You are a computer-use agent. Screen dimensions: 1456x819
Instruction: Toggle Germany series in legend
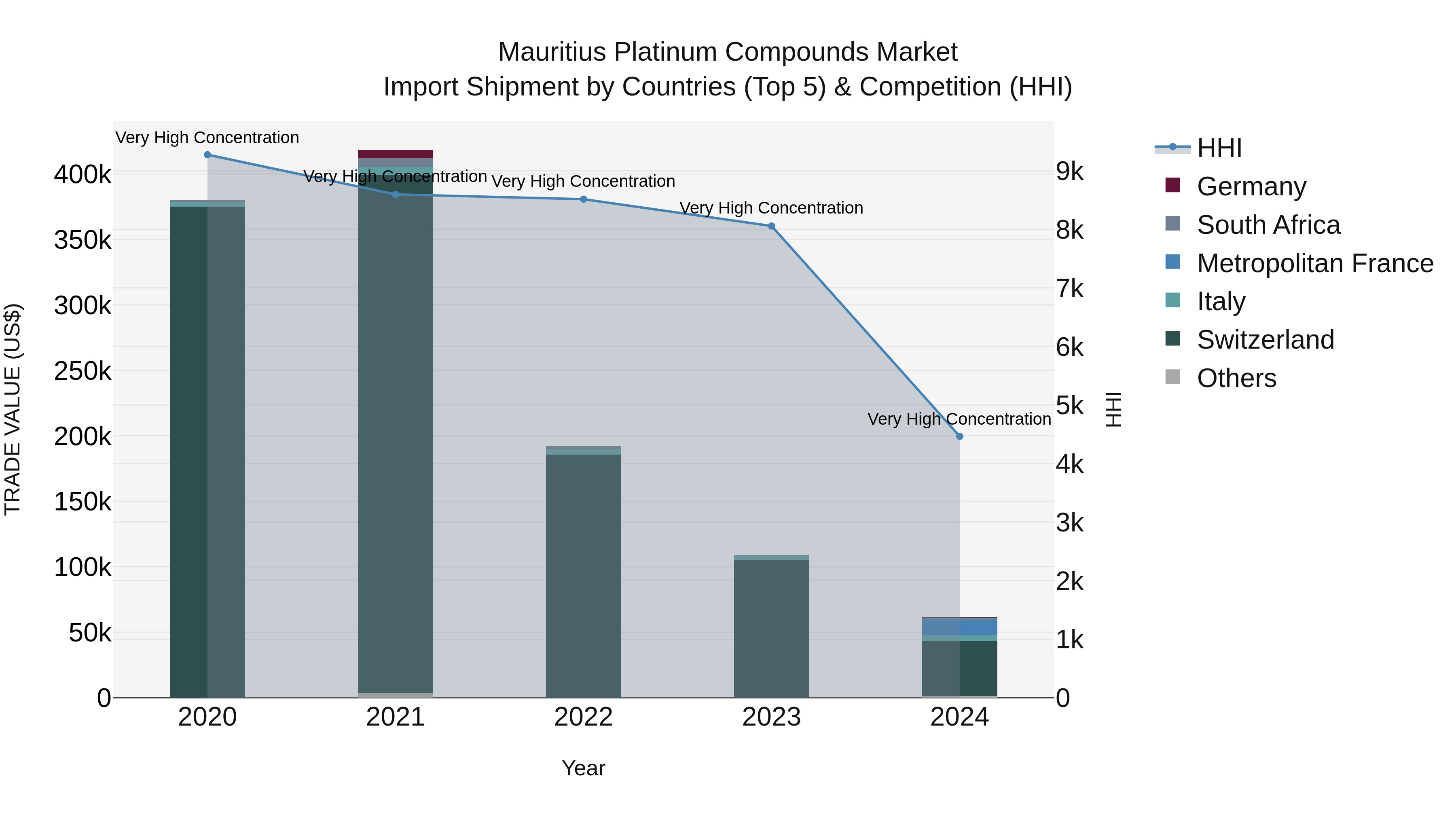click(x=1236, y=186)
